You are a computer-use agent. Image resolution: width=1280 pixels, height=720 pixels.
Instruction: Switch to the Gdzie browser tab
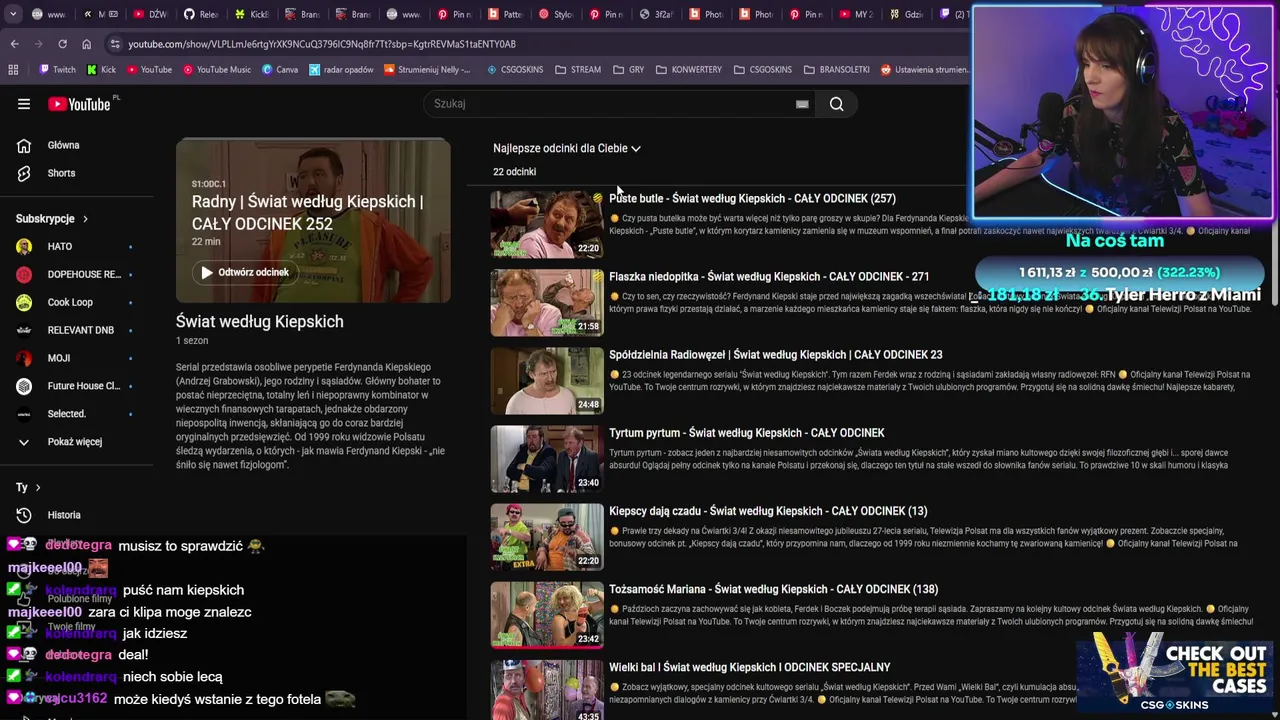click(x=905, y=14)
